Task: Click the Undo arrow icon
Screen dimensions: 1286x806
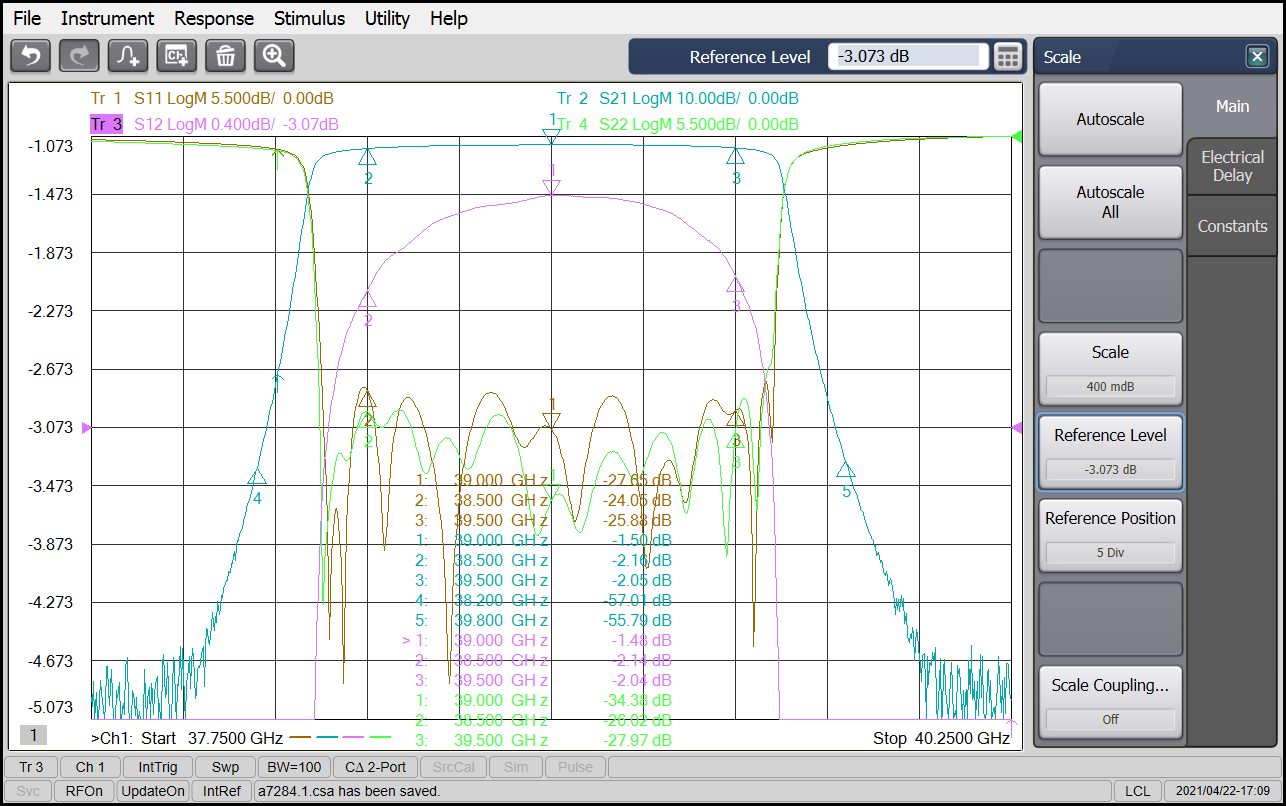Action: (x=30, y=56)
